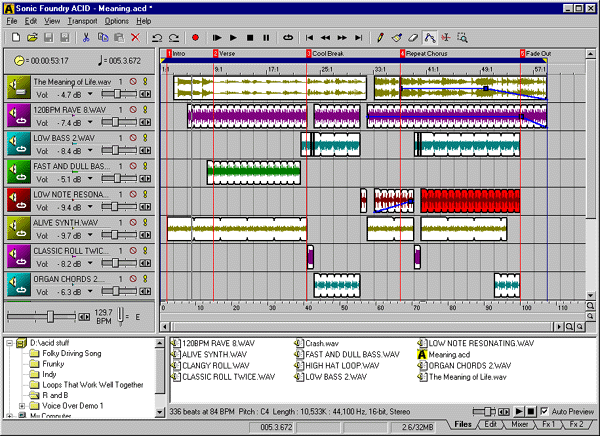This screenshot has height=436, width=600.
Task: Go to end of project icon
Action: pos(359,38)
